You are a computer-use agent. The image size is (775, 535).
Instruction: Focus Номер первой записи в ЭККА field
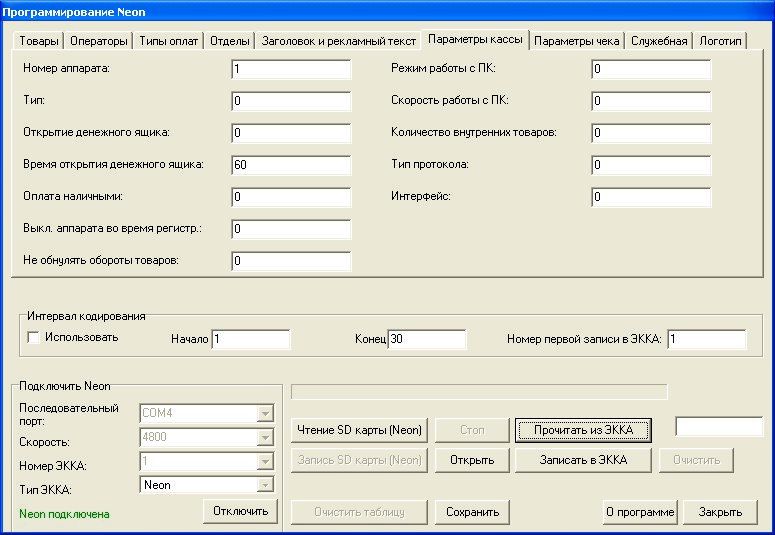[707, 339]
